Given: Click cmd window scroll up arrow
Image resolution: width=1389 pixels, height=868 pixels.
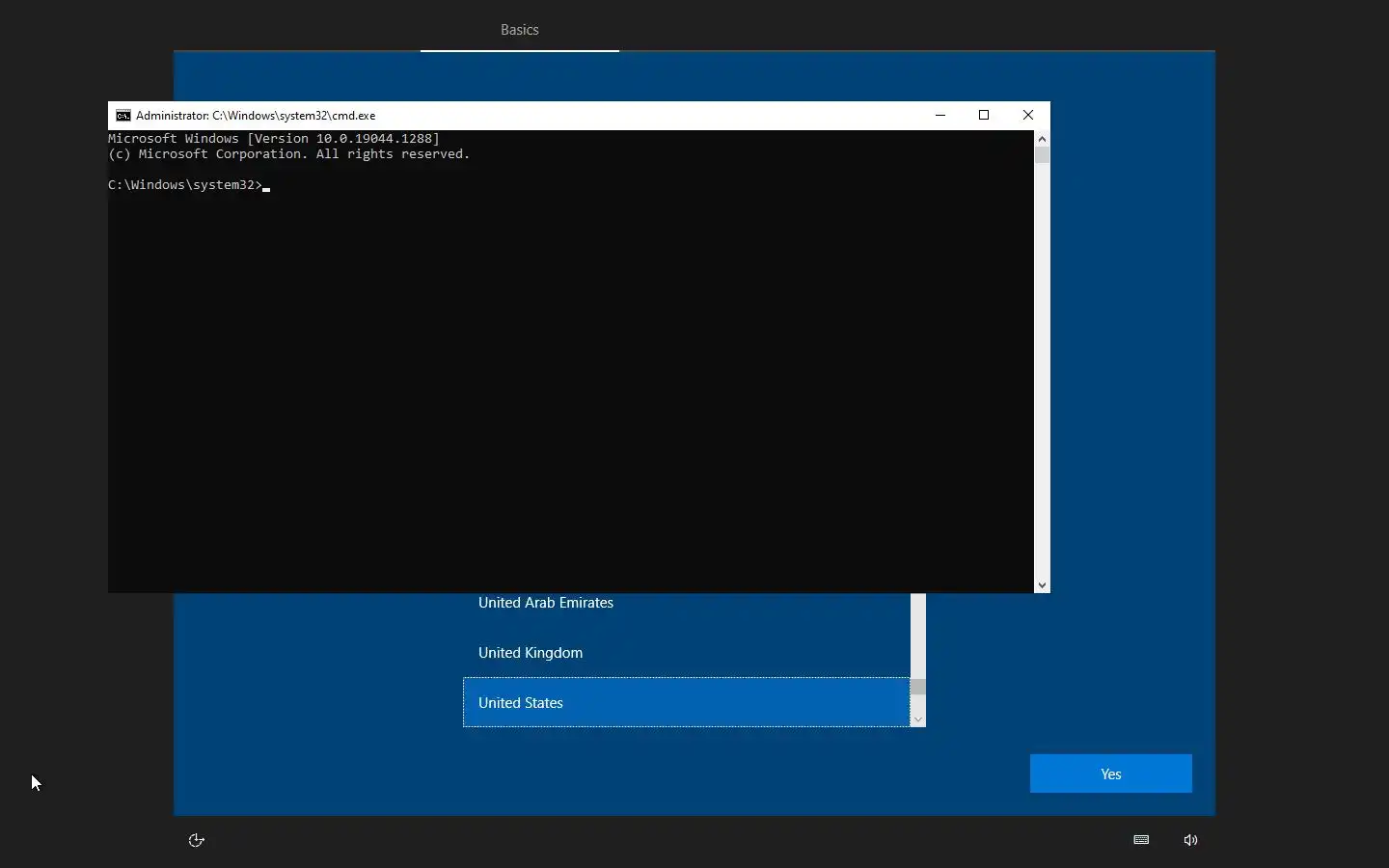Looking at the screenshot, I should pyautogui.click(x=1043, y=139).
